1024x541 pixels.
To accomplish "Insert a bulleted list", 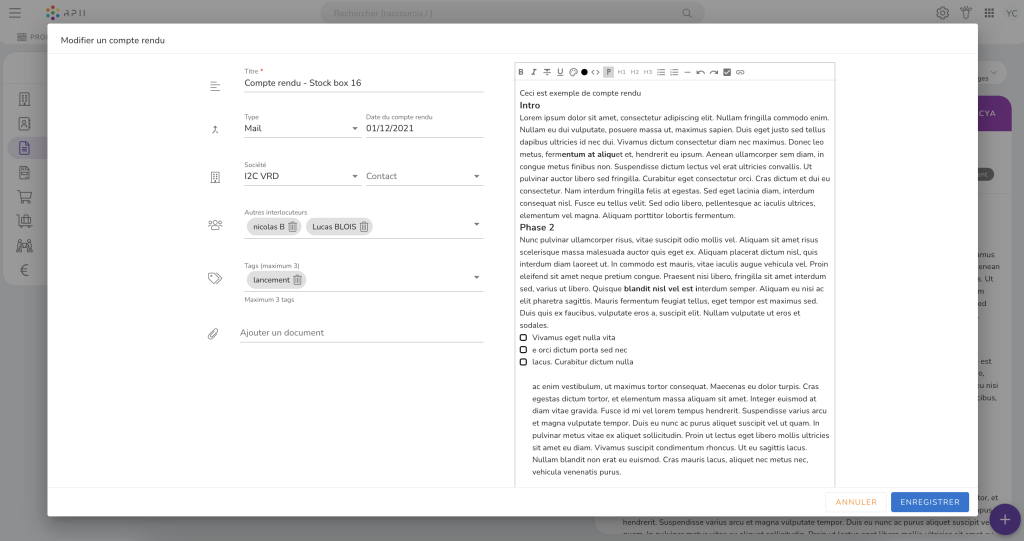I will click(661, 72).
